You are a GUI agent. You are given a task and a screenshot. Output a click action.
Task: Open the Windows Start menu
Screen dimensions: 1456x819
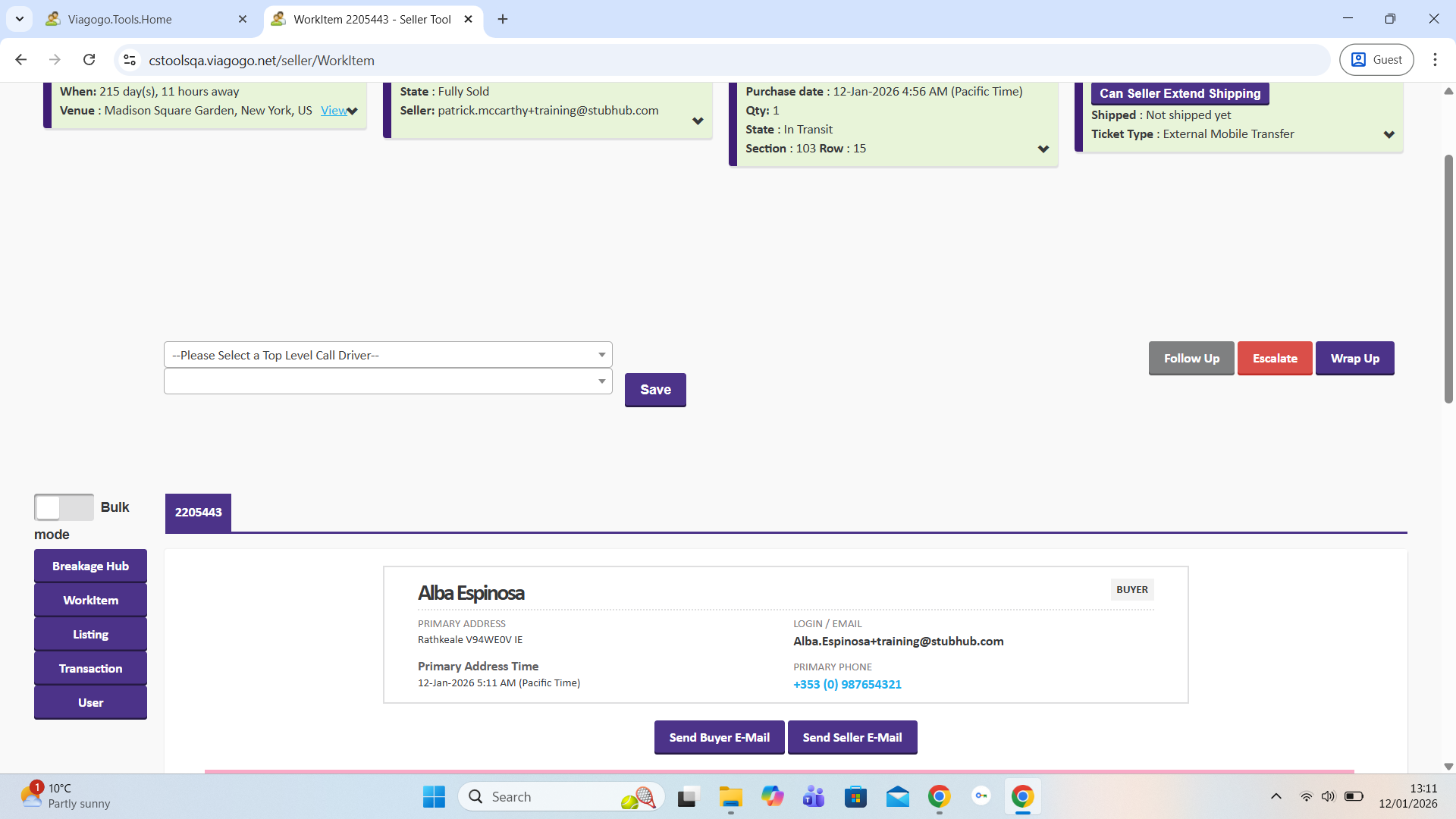pyautogui.click(x=434, y=797)
